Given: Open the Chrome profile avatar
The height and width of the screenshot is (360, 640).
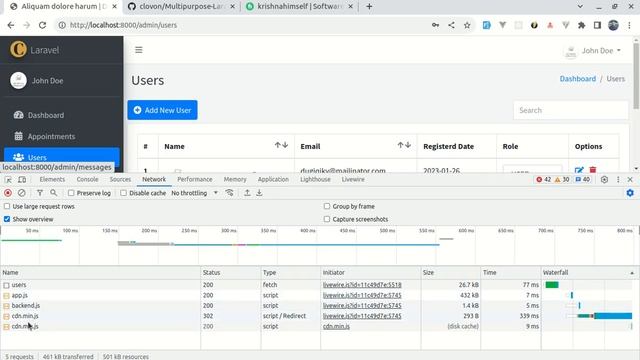Looking at the screenshot, I should click(613, 25).
